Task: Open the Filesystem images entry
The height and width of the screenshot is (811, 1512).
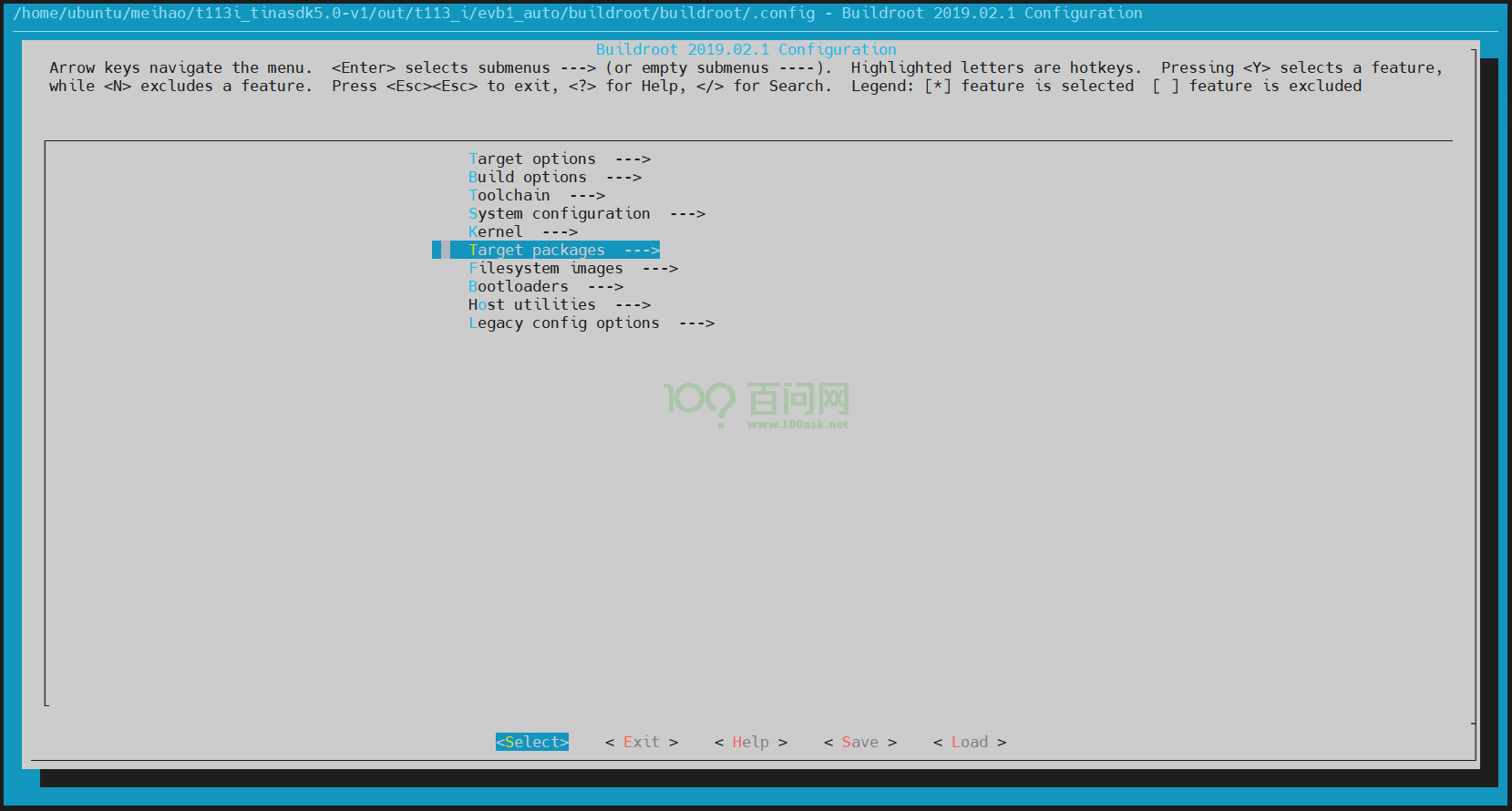Action: (x=545, y=268)
